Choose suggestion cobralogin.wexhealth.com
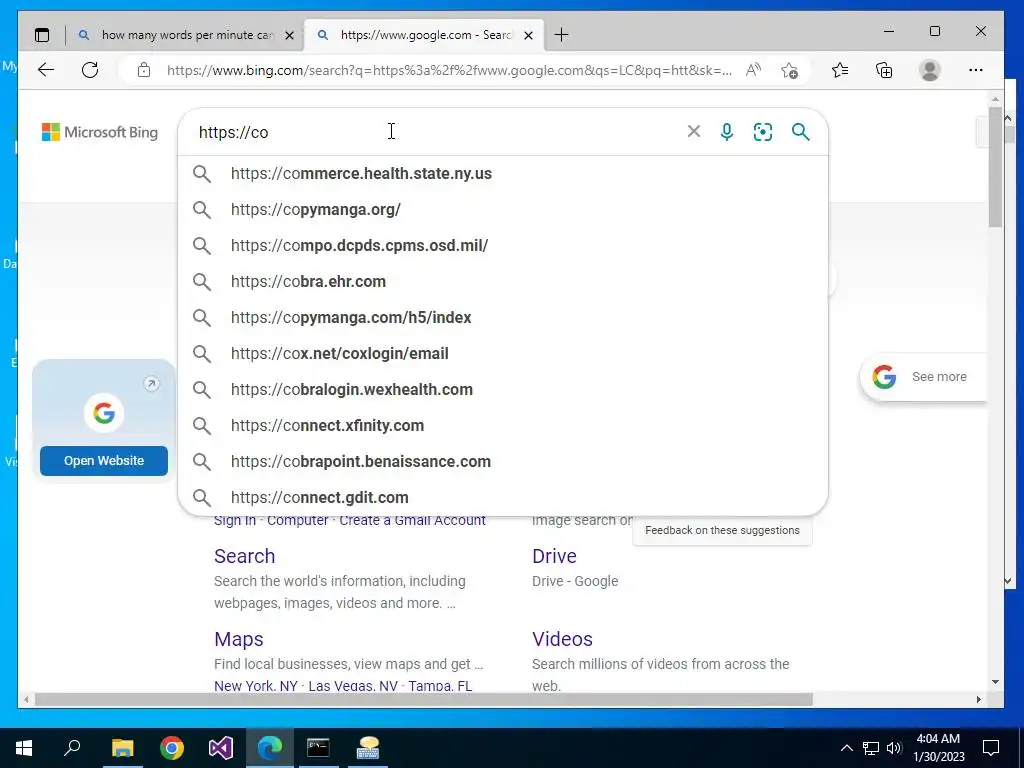Screen dimensions: 1024x768 coord(503,389)
